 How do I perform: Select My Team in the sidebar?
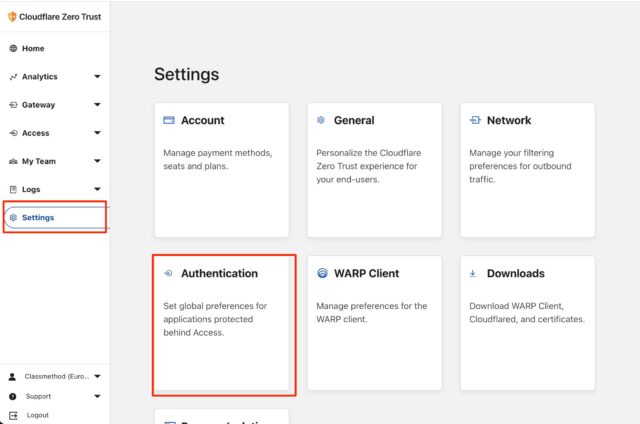[x=39, y=161]
